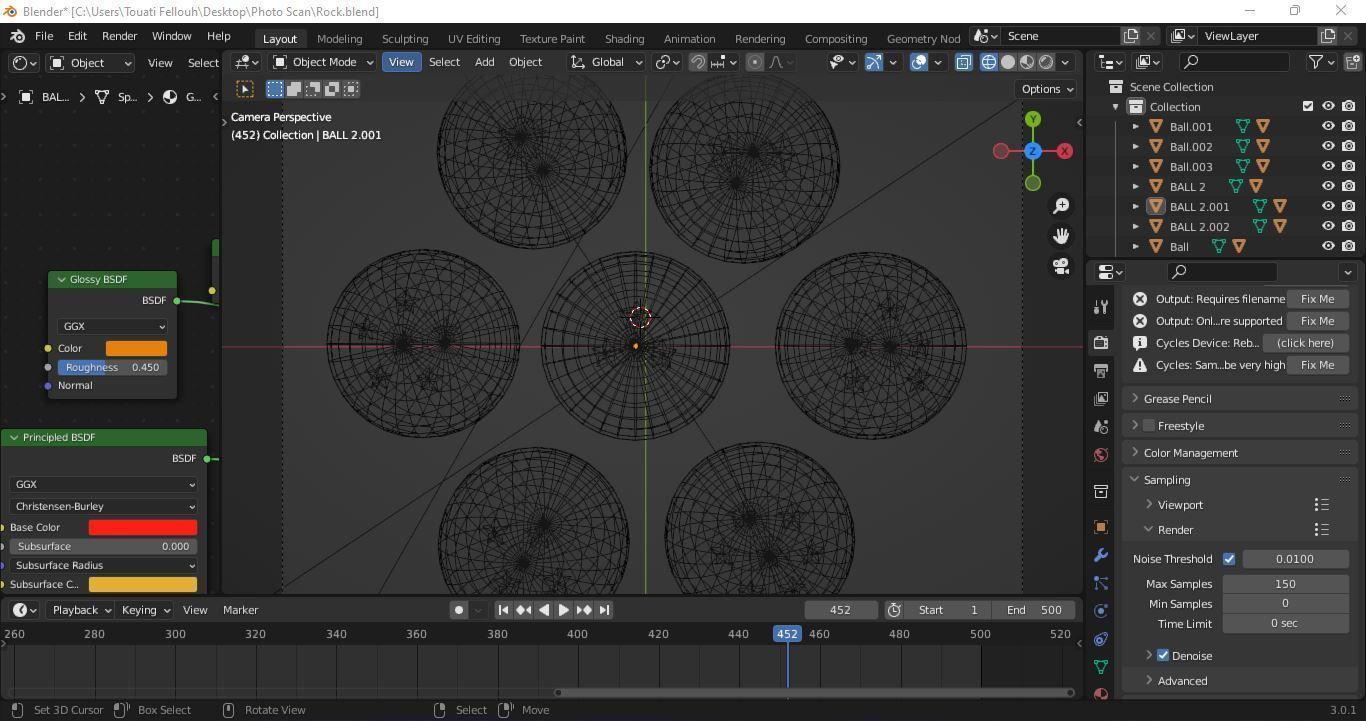Viewport: 1366px width, 721px height.
Task: Open the View Layer properties icon
Action: tap(1101, 399)
